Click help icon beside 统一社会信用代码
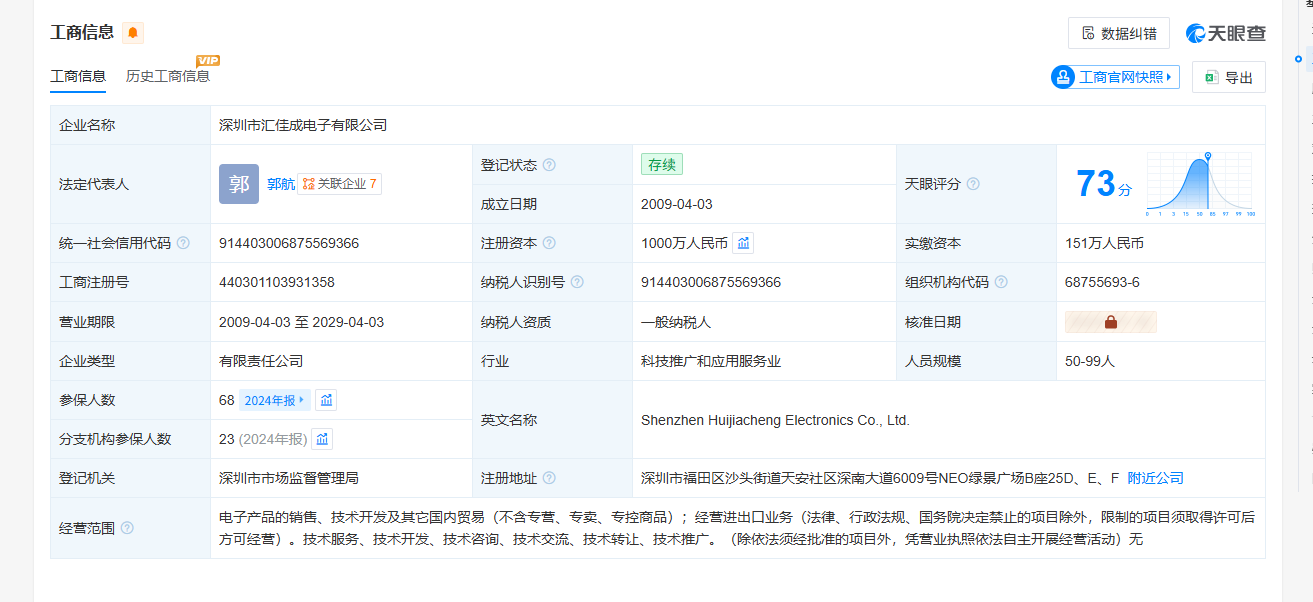 click(x=183, y=243)
